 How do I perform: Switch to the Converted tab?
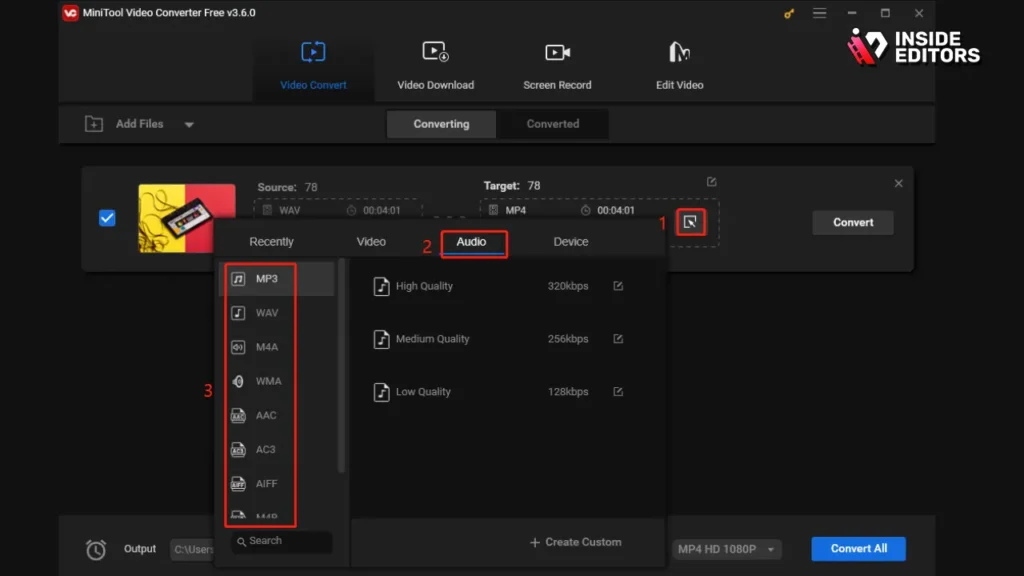coord(552,124)
